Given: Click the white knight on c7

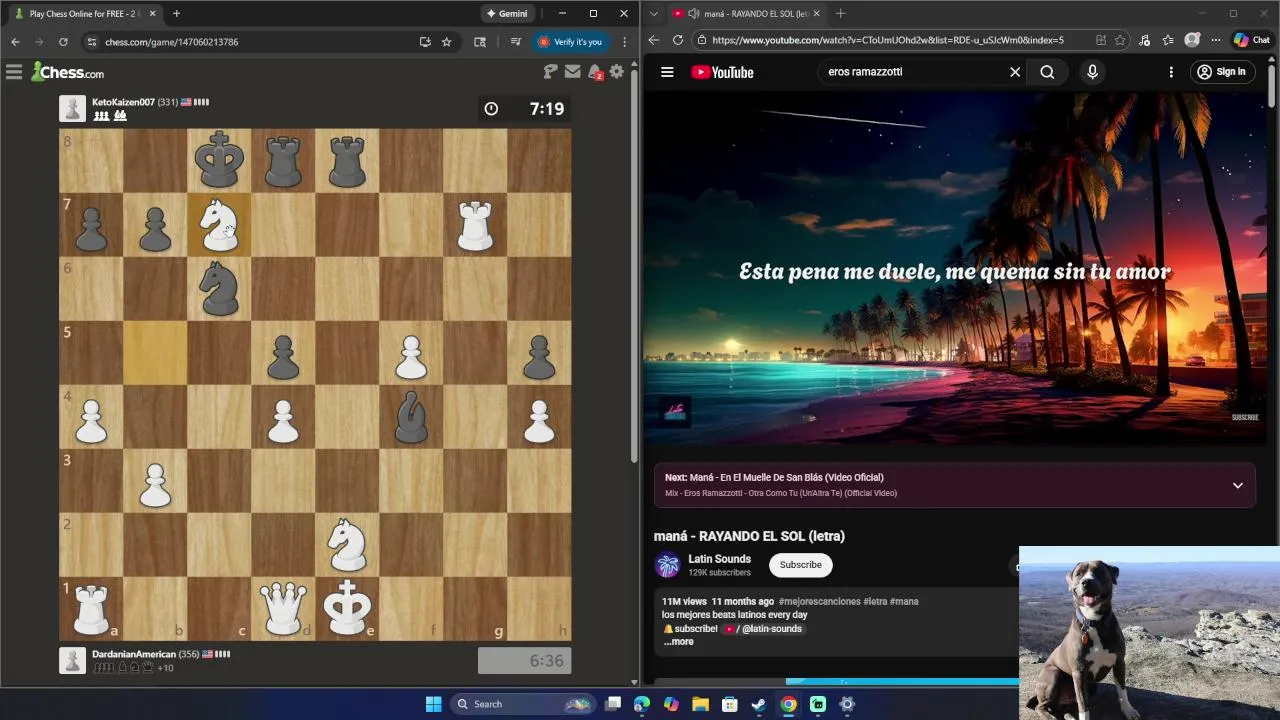Looking at the screenshot, I should point(219,225).
